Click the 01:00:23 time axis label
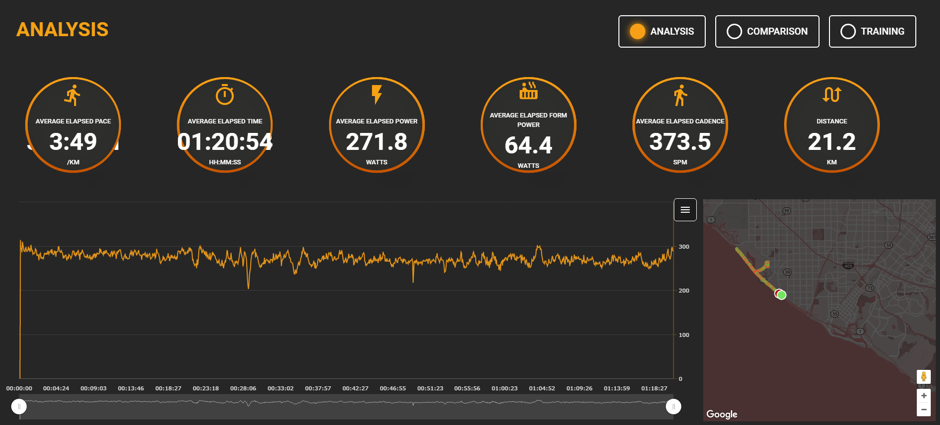This screenshot has height=425, width=940. (505, 388)
